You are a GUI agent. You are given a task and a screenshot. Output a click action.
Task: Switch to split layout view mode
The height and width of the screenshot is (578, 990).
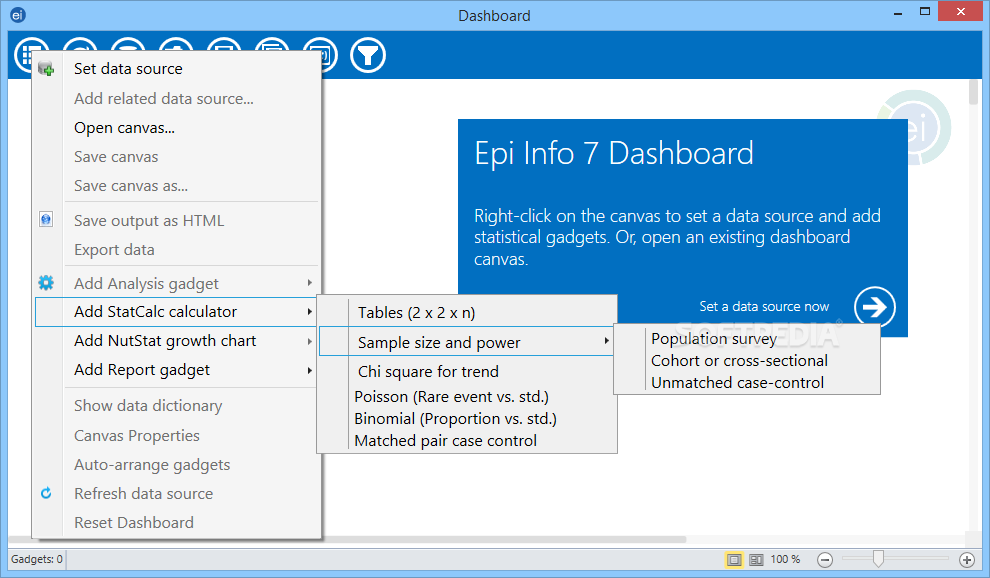[756, 560]
